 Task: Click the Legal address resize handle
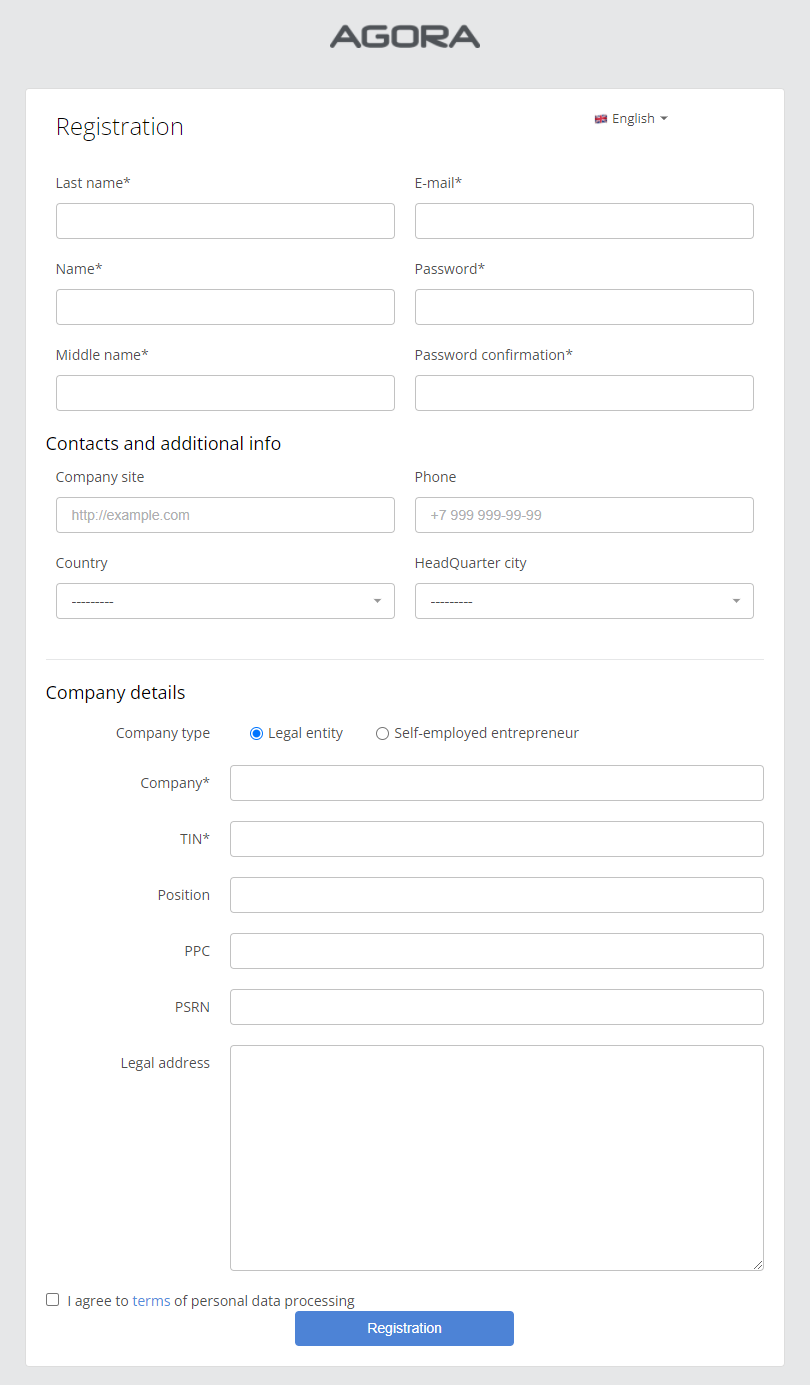(758, 1265)
